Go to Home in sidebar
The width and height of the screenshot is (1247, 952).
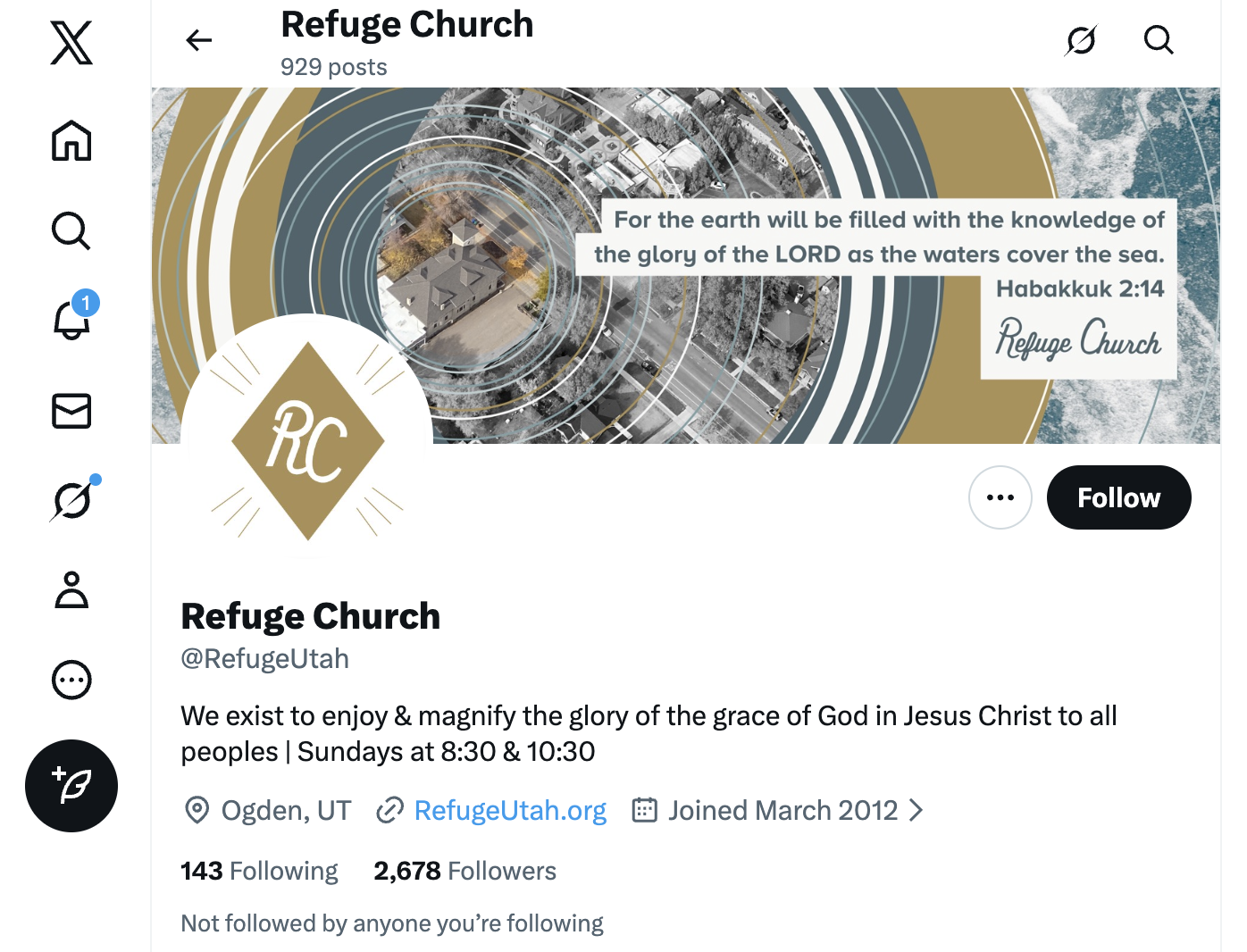click(71, 141)
